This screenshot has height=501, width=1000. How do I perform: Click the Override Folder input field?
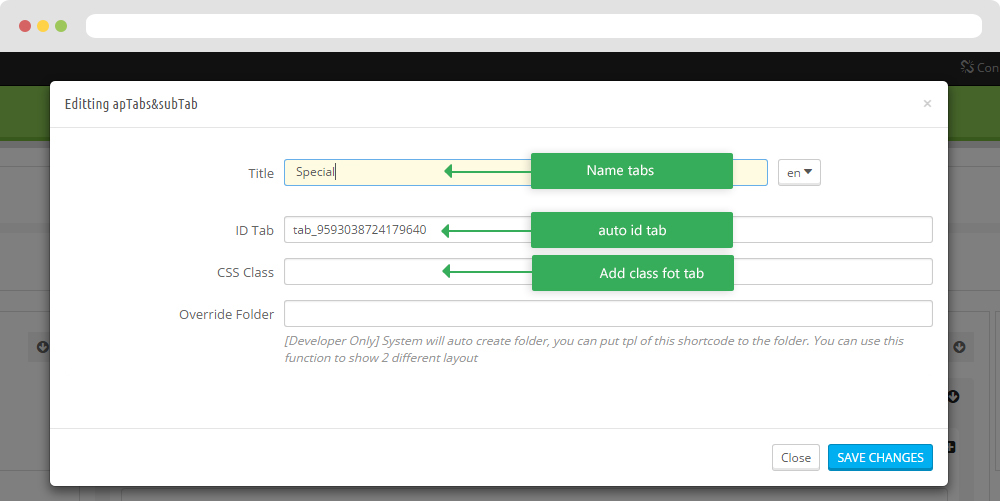coord(608,314)
